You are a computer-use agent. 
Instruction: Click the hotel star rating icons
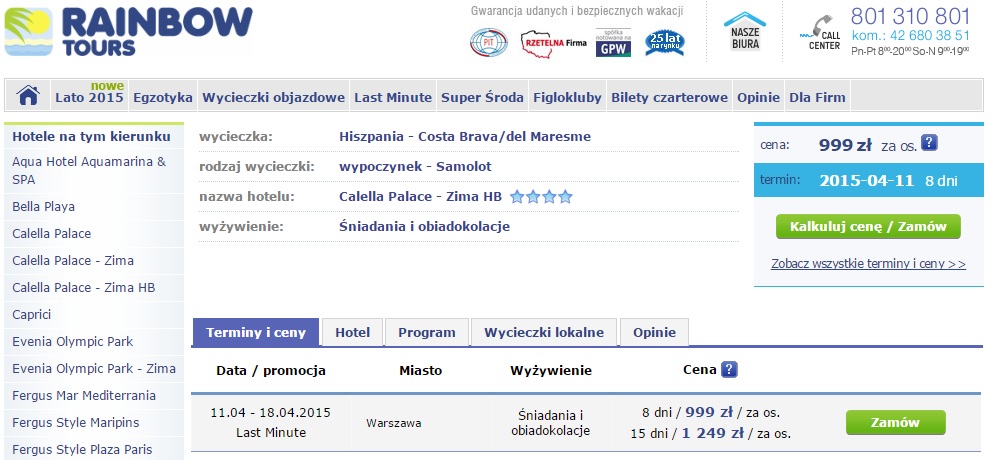click(541, 197)
